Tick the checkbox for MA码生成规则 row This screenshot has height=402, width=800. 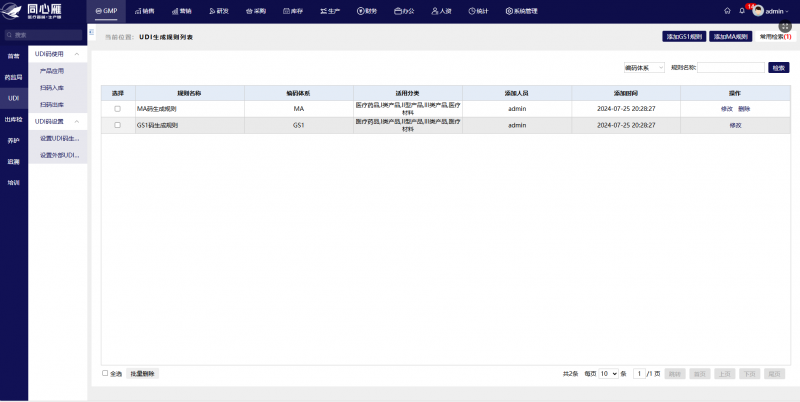tap(117, 109)
